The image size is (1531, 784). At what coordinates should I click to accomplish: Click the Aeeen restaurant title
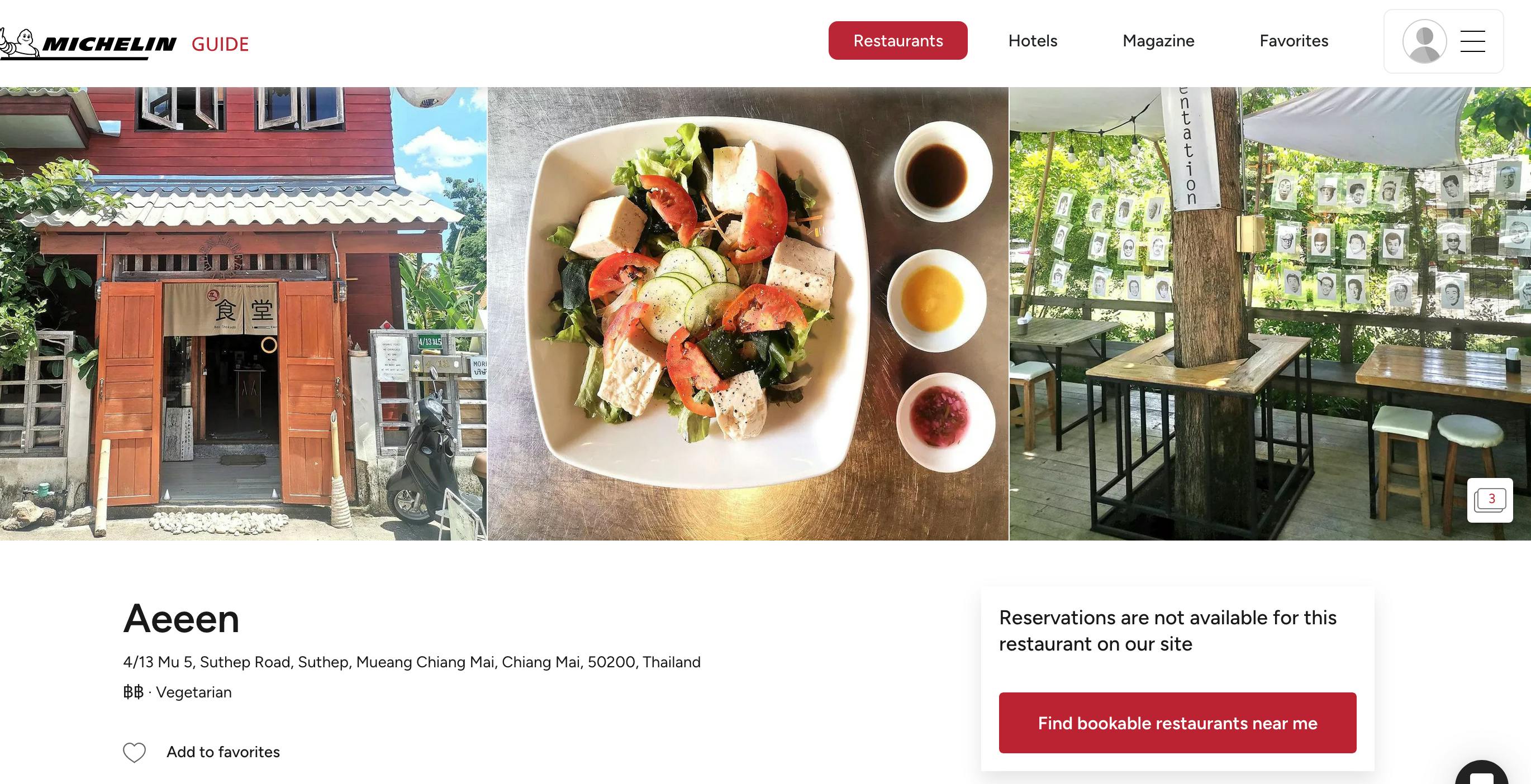pos(181,619)
